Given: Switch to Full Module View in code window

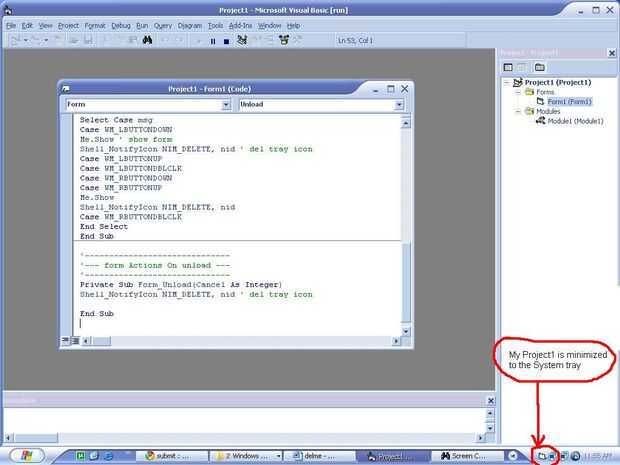Looking at the screenshot, I should click(75, 340).
